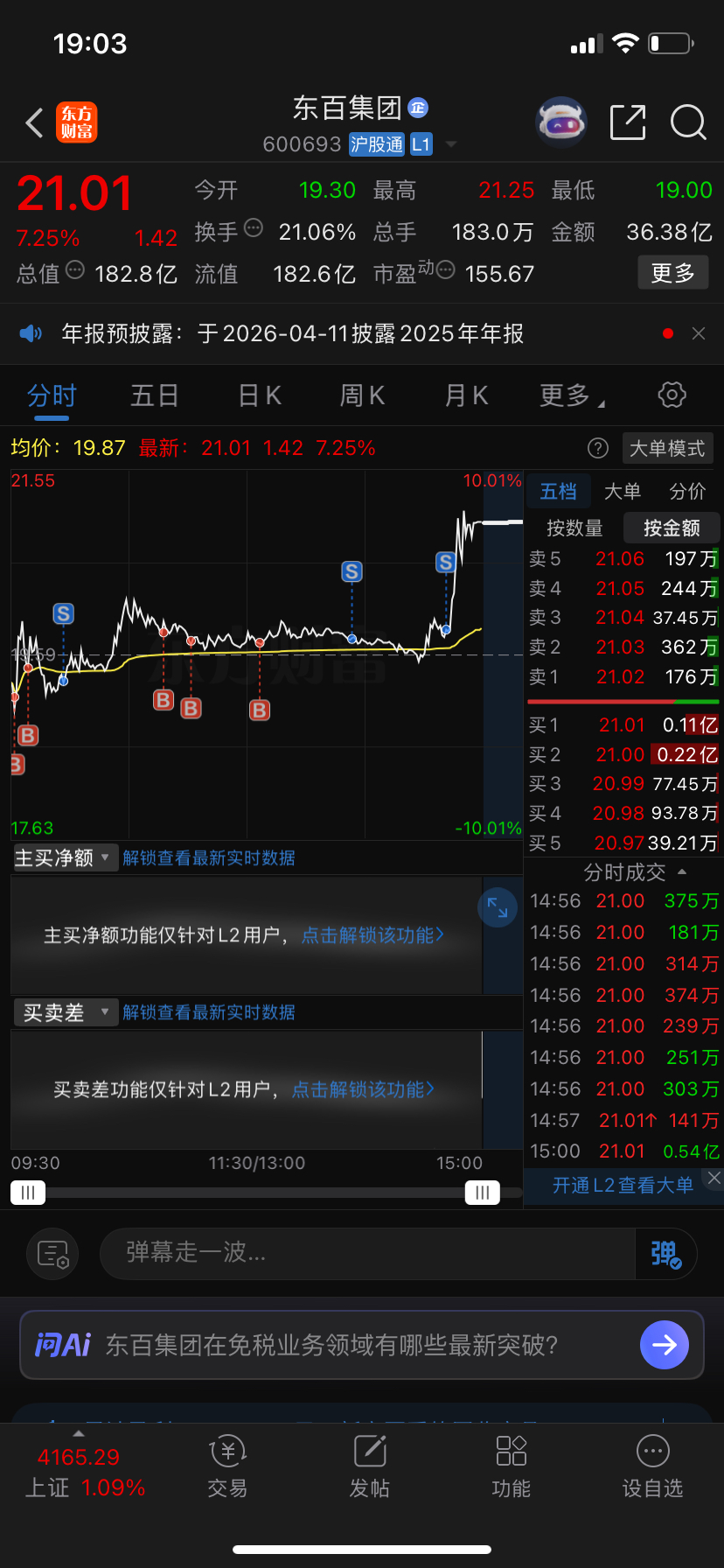Tap the 卖1 21.02 order row
This screenshot has height=1568, width=724.
point(623,676)
